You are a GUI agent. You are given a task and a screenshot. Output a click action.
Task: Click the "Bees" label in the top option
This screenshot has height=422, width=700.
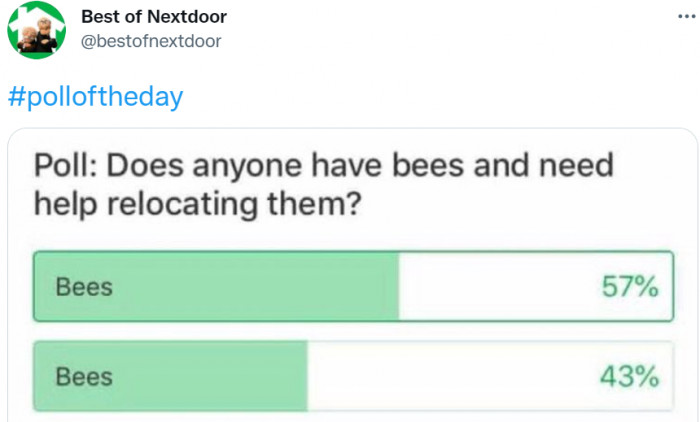(84, 287)
